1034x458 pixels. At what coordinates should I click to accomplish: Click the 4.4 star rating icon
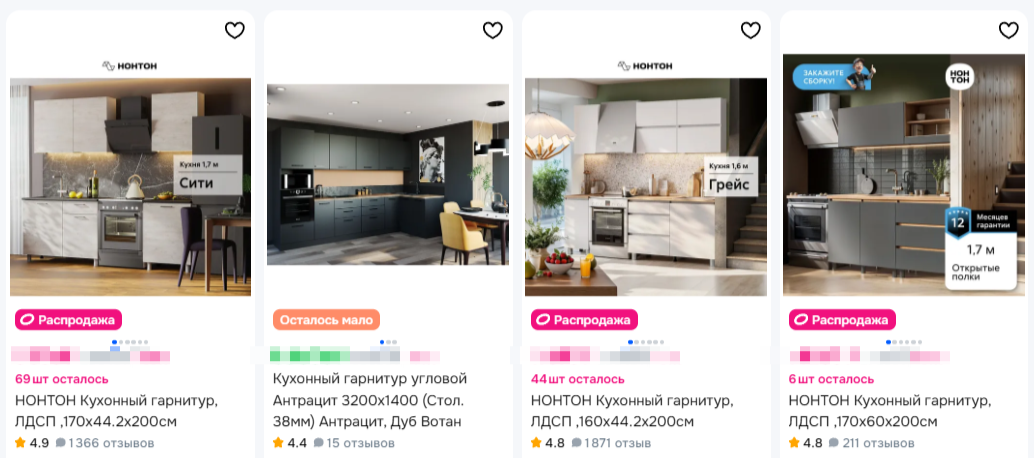point(278,443)
